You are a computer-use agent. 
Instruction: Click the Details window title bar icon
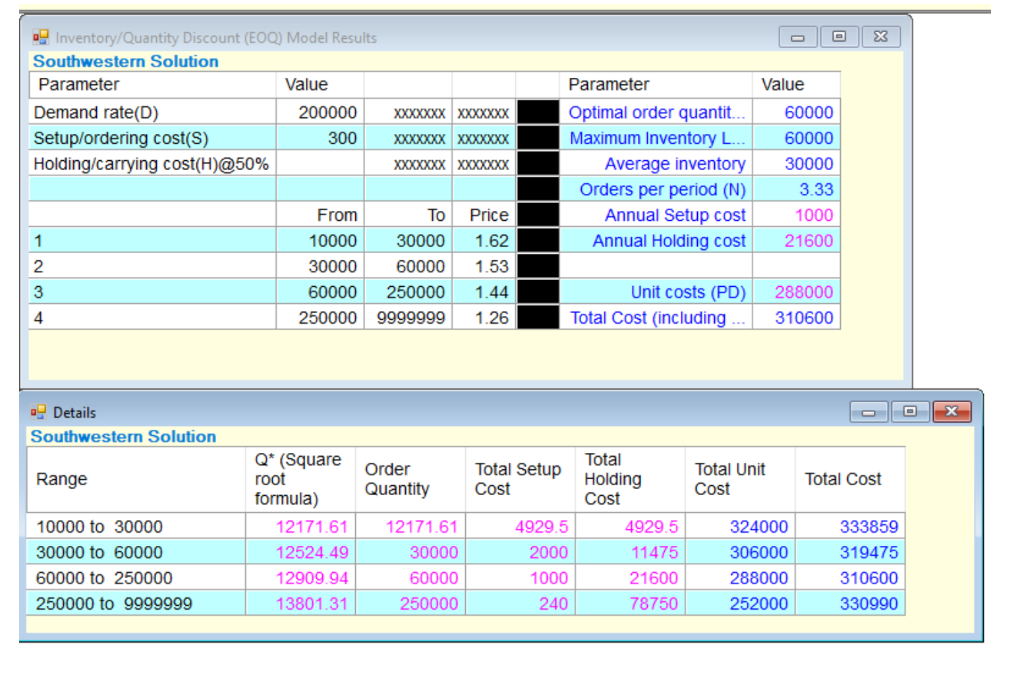[x=40, y=412]
